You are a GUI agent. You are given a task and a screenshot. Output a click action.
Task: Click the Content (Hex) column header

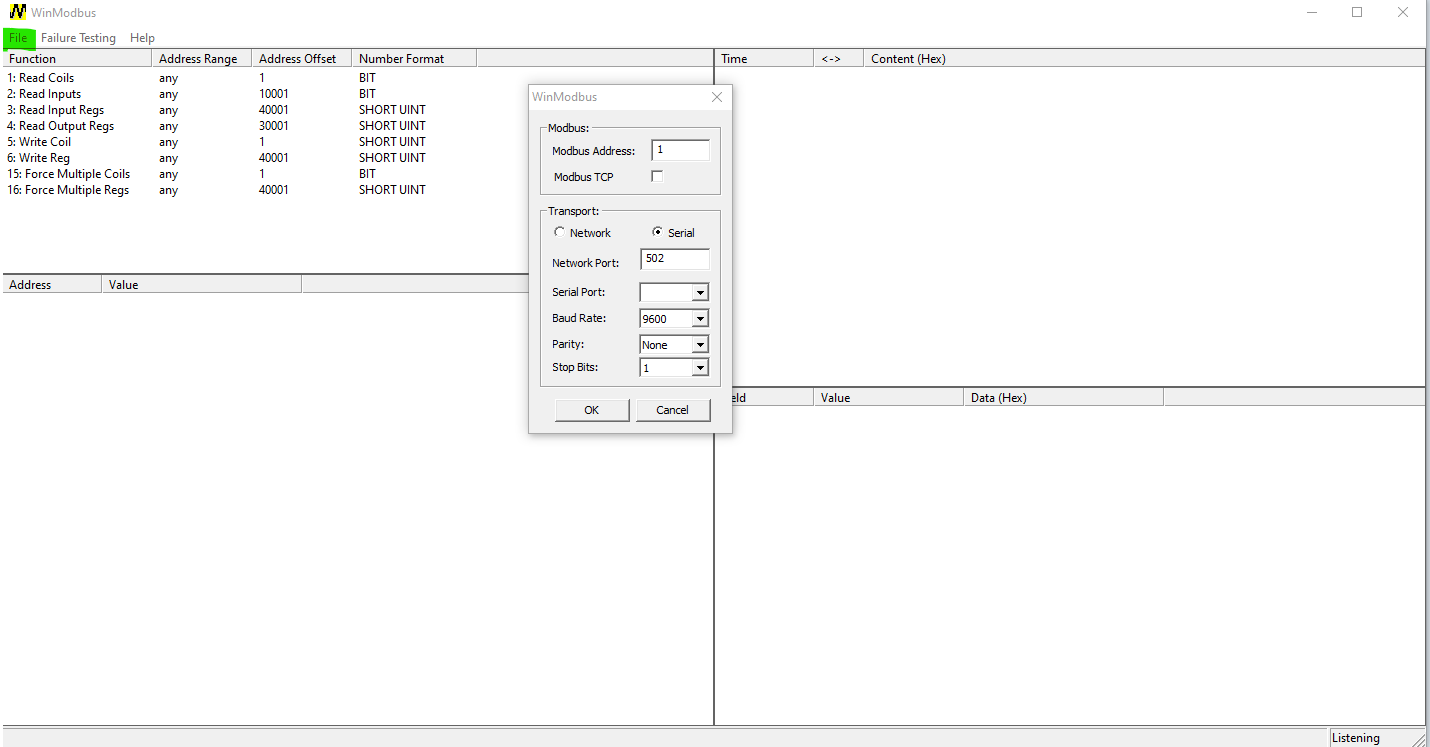click(x=907, y=59)
